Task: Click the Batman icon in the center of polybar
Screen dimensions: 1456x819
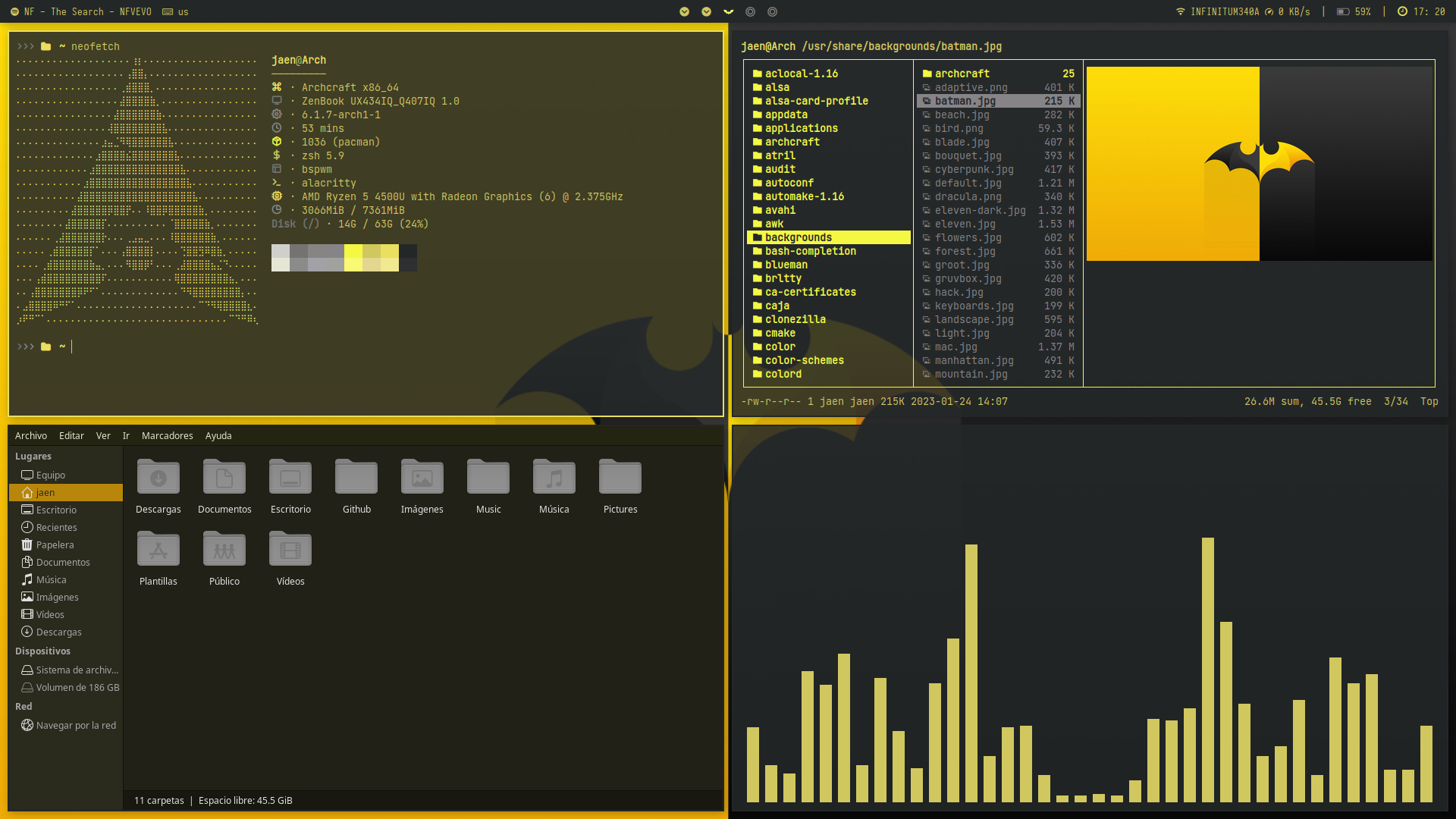Action: [x=728, y=12]
